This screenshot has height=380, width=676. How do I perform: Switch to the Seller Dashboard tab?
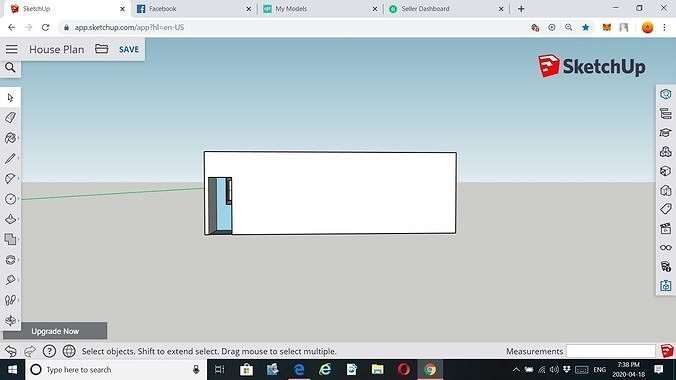click(x=447, y=9)
